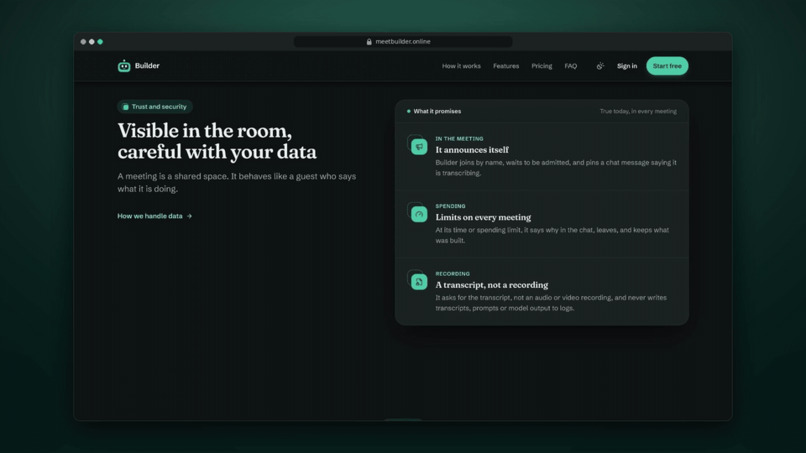
Task: Click the Builder brand name text
Action: pyautogui.click(x=147, y=66)
